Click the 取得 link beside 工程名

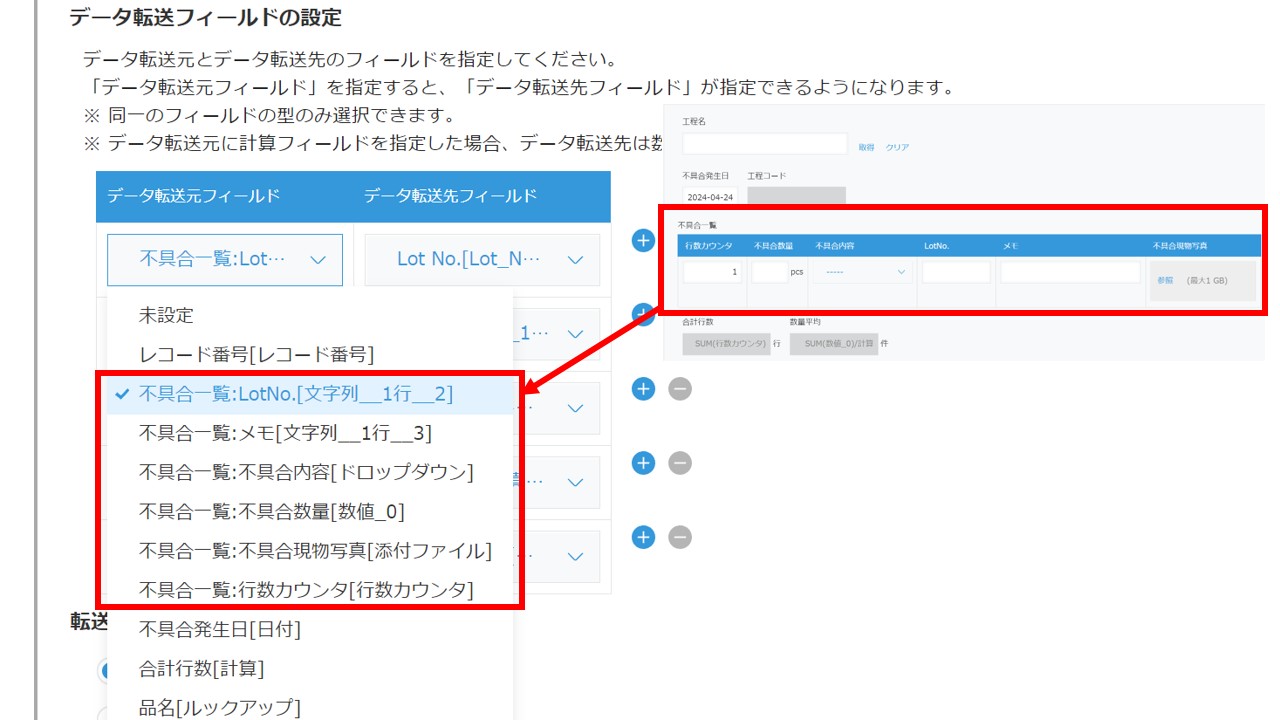coord(866,147)
